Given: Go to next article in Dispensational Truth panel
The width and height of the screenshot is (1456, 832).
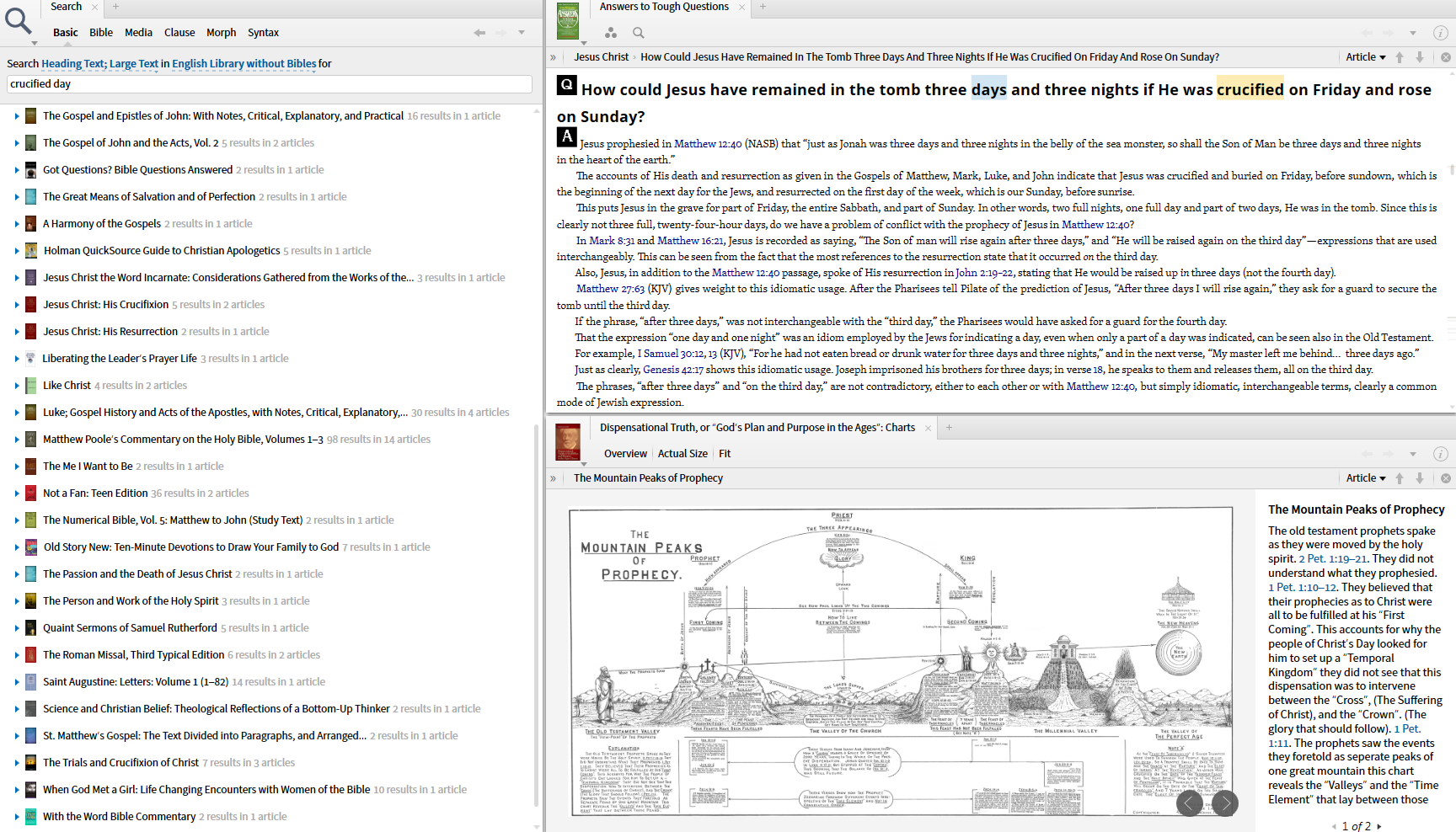Looking at the screenshot, I should pyautogui.click(x=1420, y=478).
